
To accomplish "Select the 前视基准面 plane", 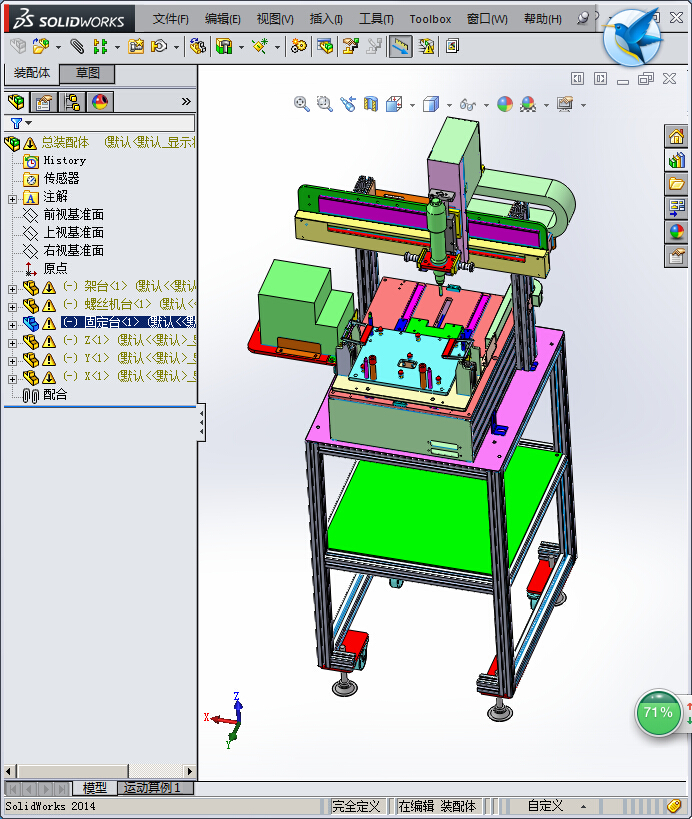I will 74,215.
